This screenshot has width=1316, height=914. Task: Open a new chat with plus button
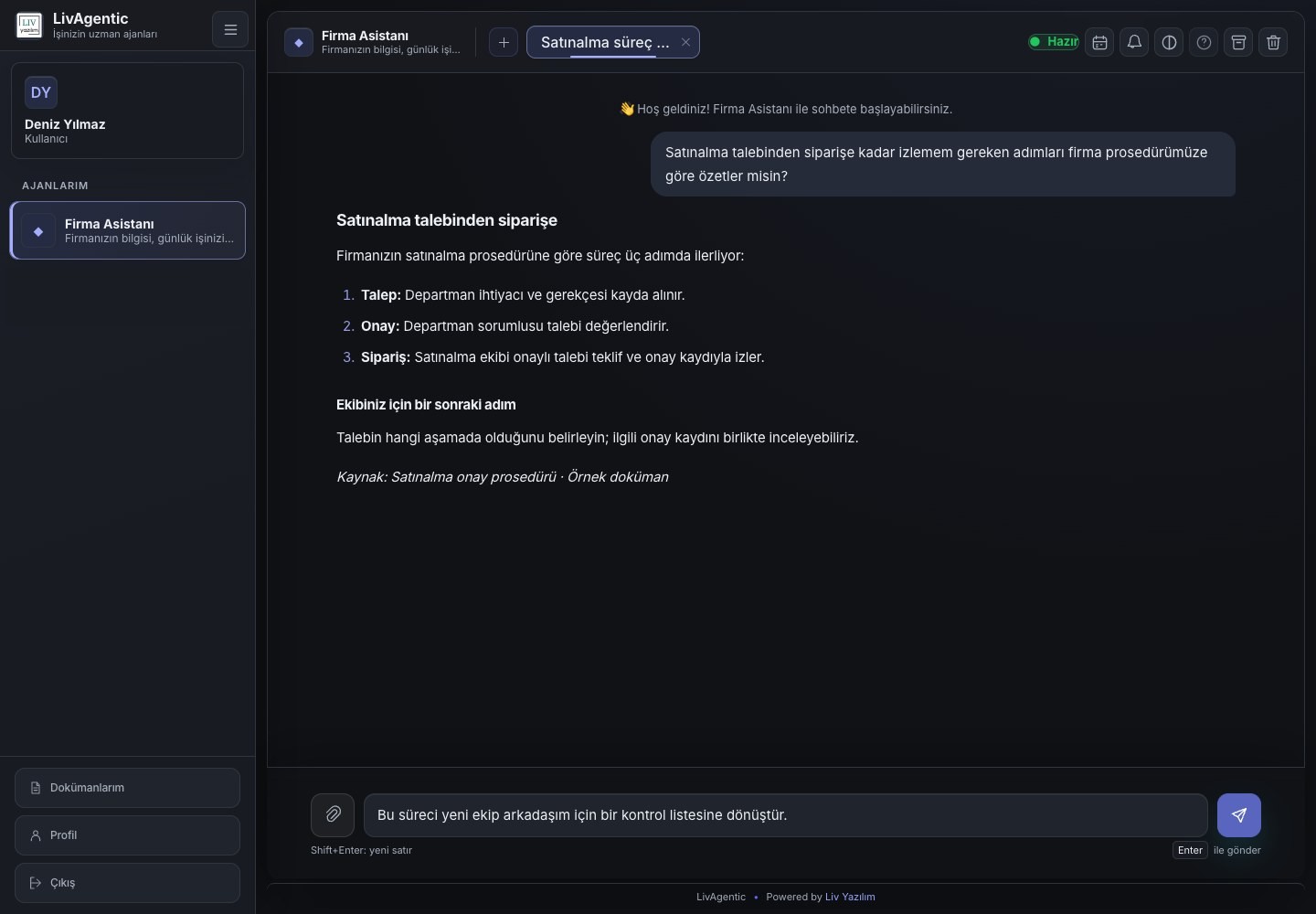(504, 42)
